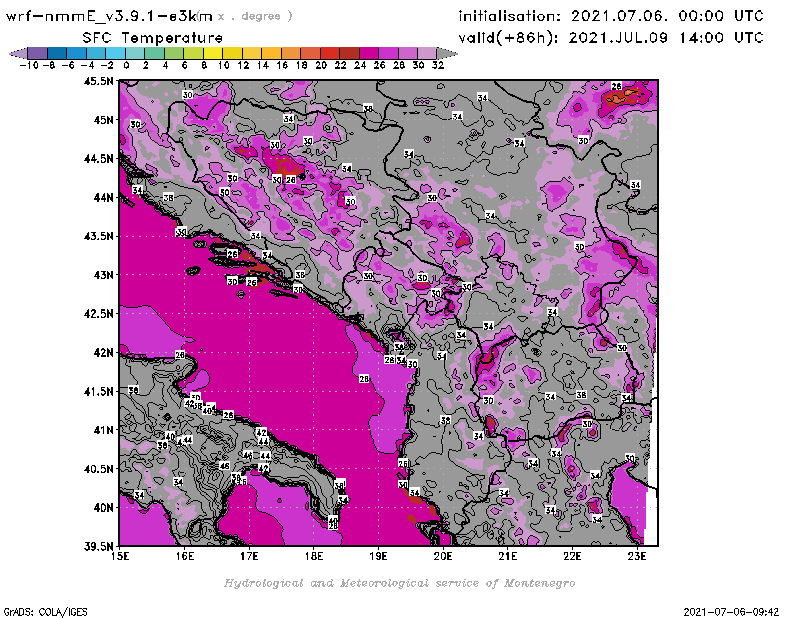
Task: Click the '22E' longitude label
Action: click(572, 556)
